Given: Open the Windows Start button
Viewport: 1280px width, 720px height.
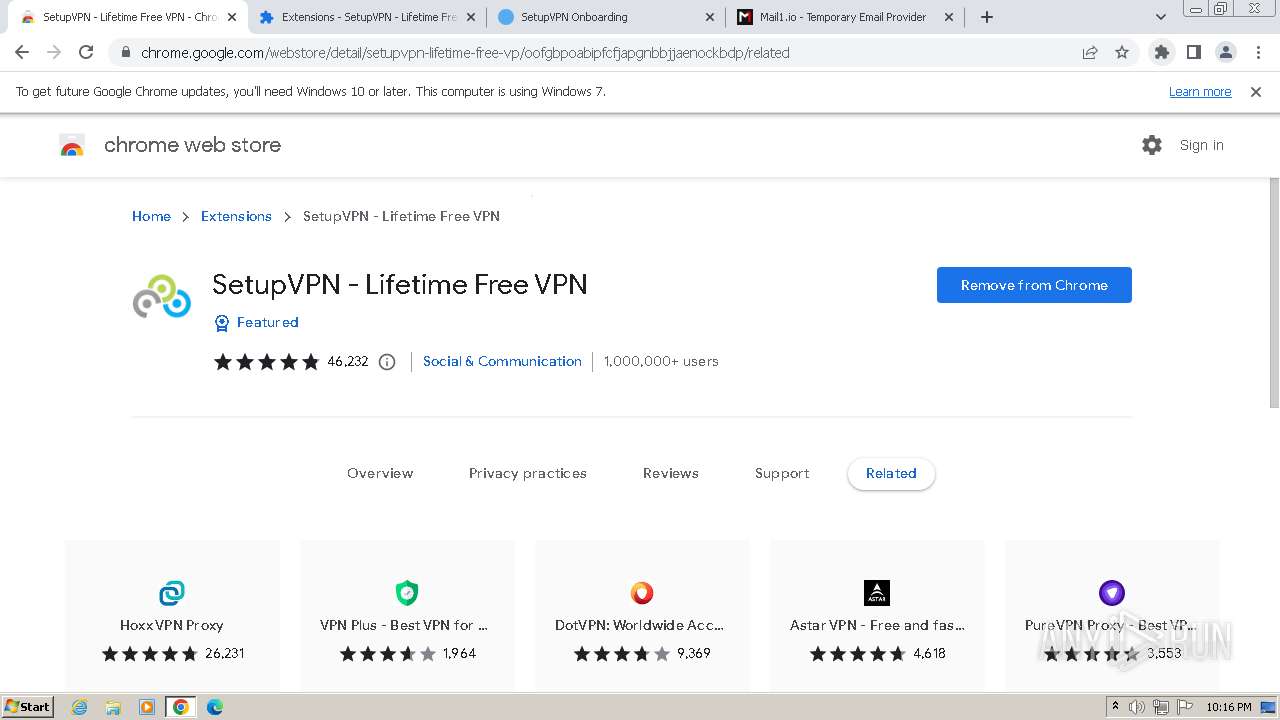Looking at the screenshot, I should (x=28, y=707).
